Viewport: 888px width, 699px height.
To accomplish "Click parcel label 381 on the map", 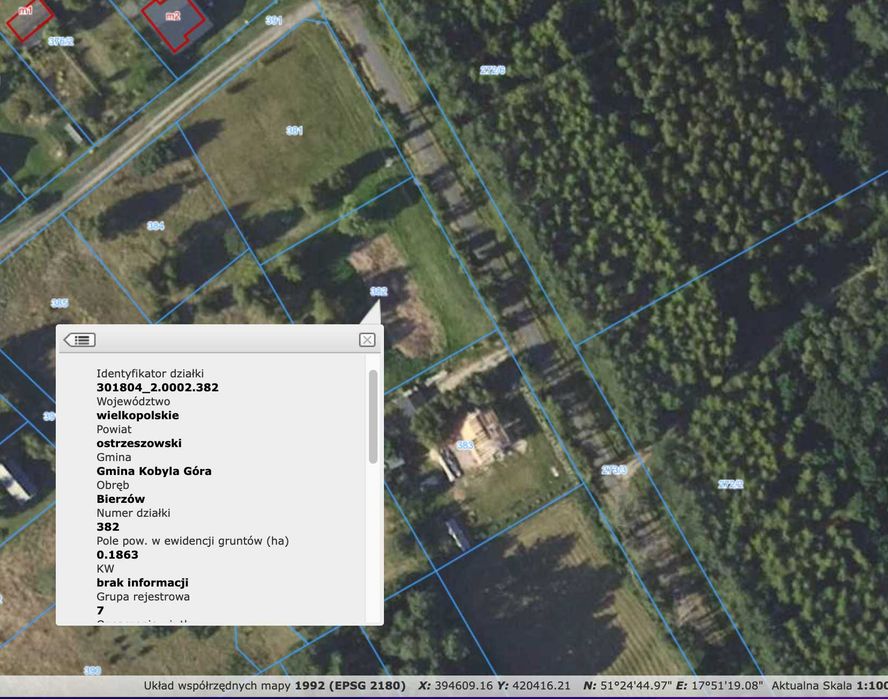I will [294, 131].
